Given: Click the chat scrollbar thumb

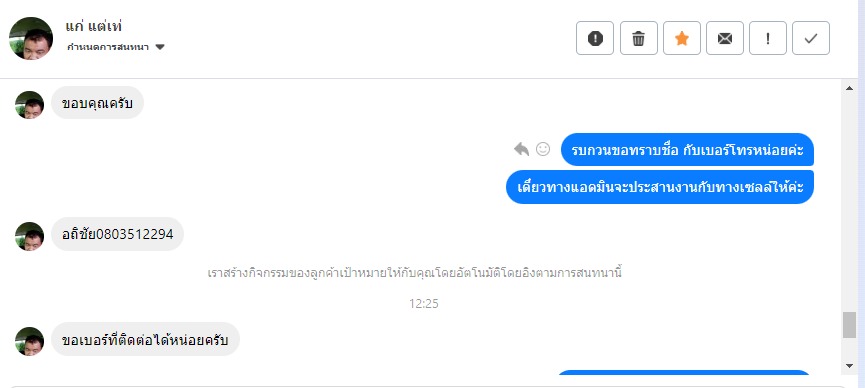Looking at the screenshot, I should click(x=849, y=325).
